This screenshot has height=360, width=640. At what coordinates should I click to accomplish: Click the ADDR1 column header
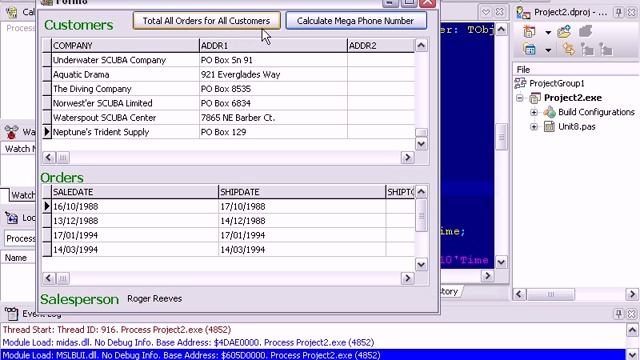coord(273,45)
